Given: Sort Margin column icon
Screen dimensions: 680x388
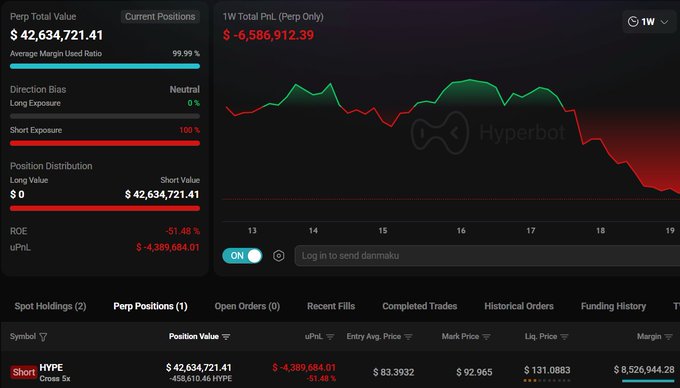Looking at the screenshot, I should (668, 337).
